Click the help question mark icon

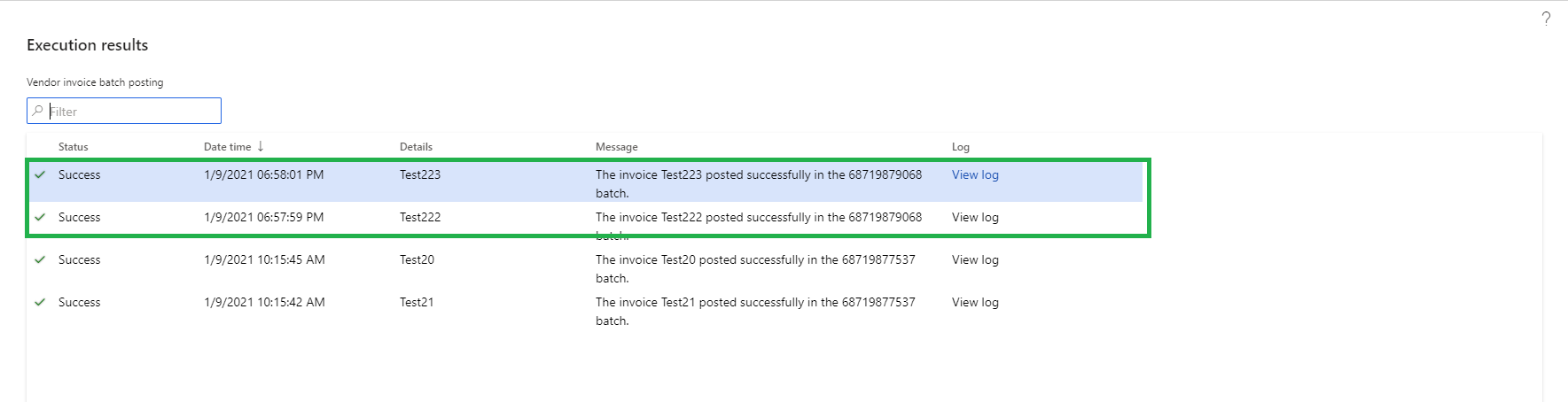1546,19
